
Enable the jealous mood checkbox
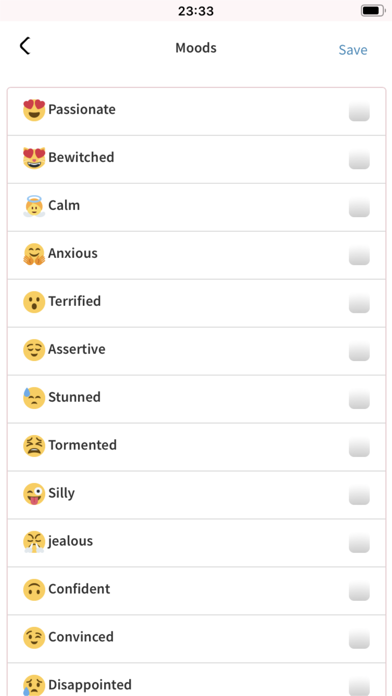tap(359, 542)
